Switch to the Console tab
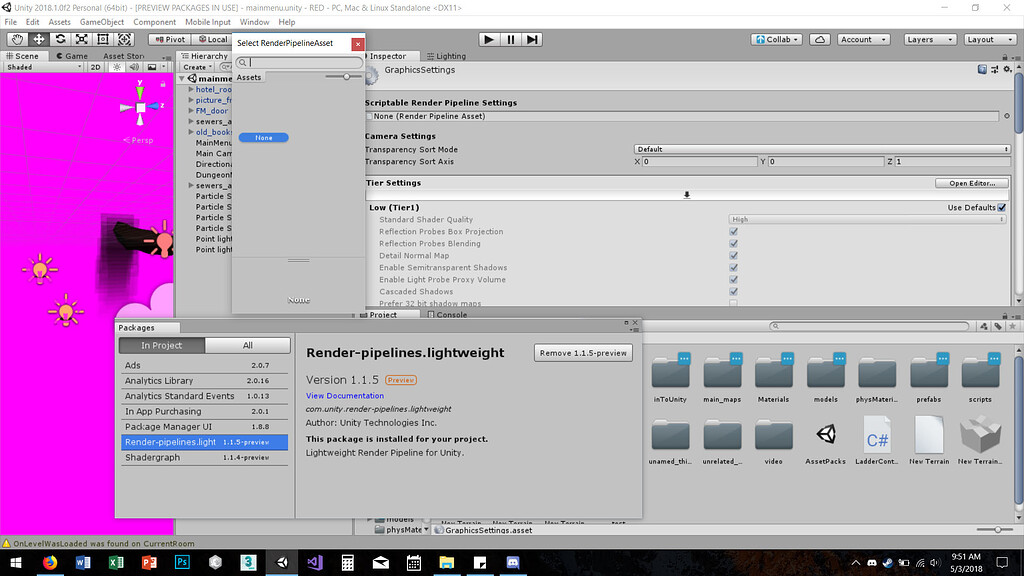 tap(447, 315)
